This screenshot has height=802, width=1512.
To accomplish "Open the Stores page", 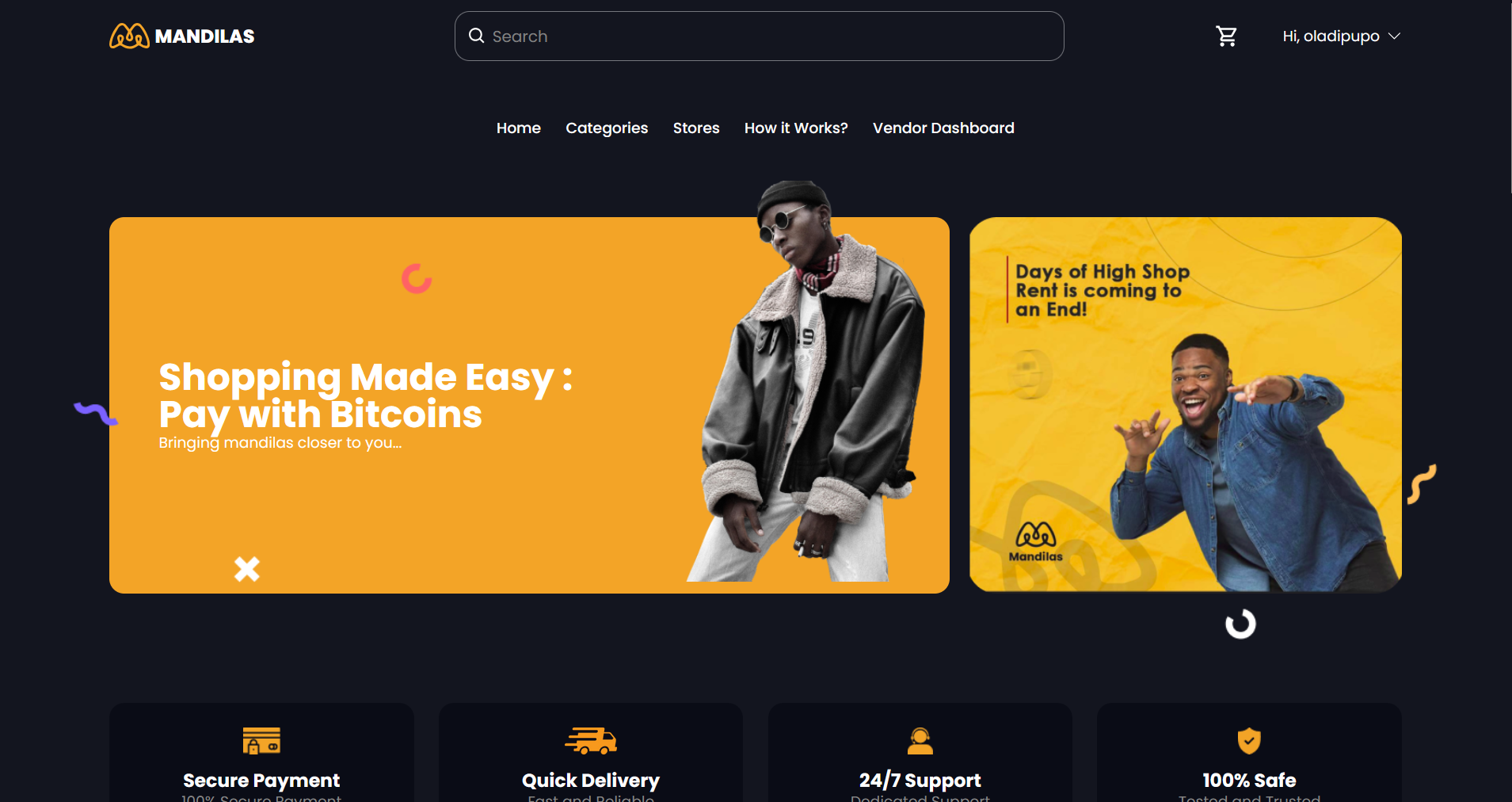I will (696, 128).
